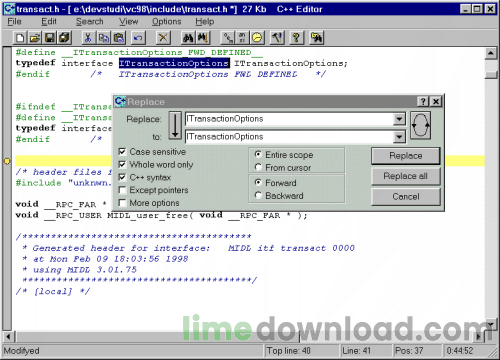Click the Replace all button

tap(406, 176)
